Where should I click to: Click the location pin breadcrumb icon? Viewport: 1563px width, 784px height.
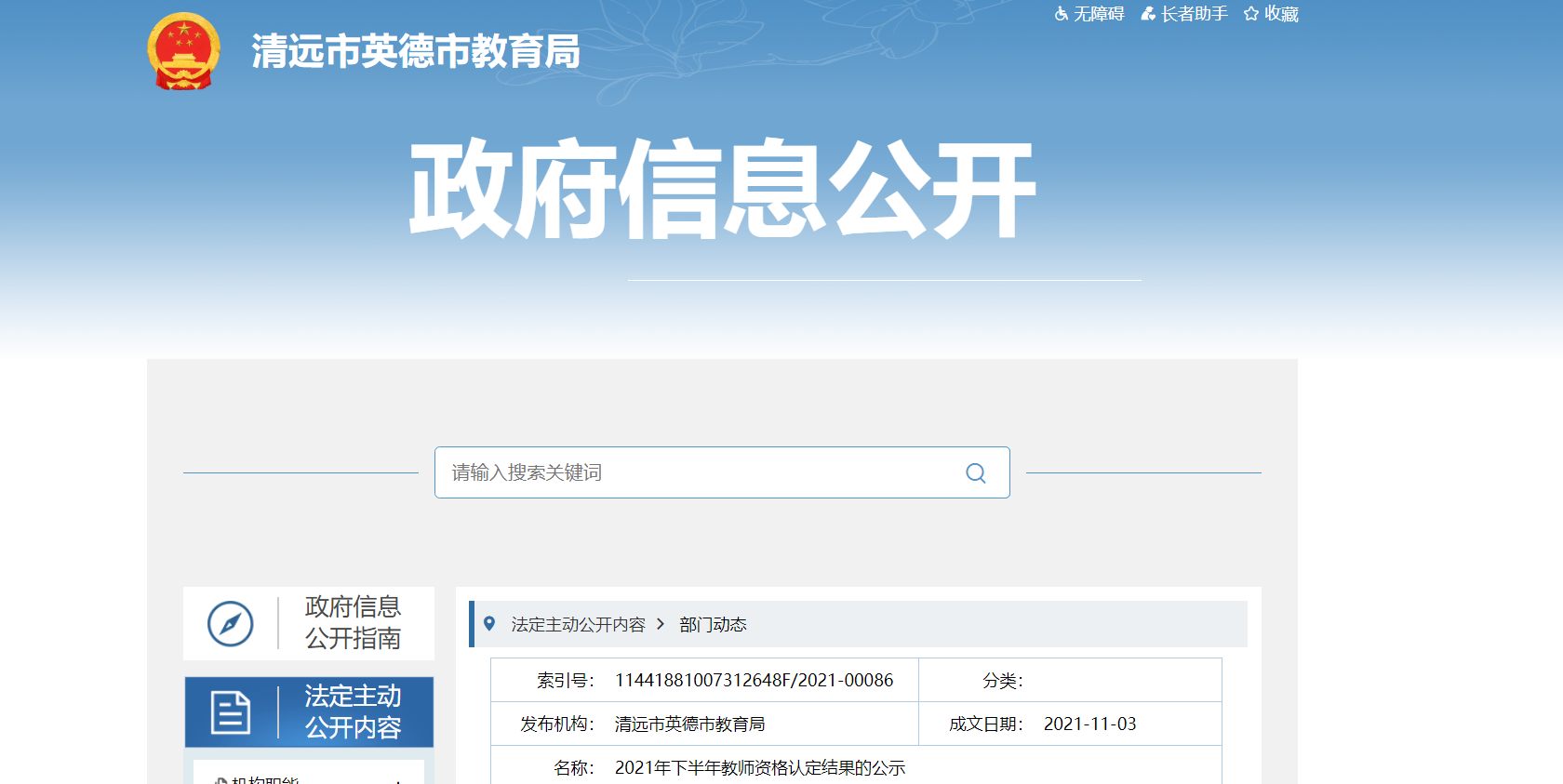click(489, 624)
